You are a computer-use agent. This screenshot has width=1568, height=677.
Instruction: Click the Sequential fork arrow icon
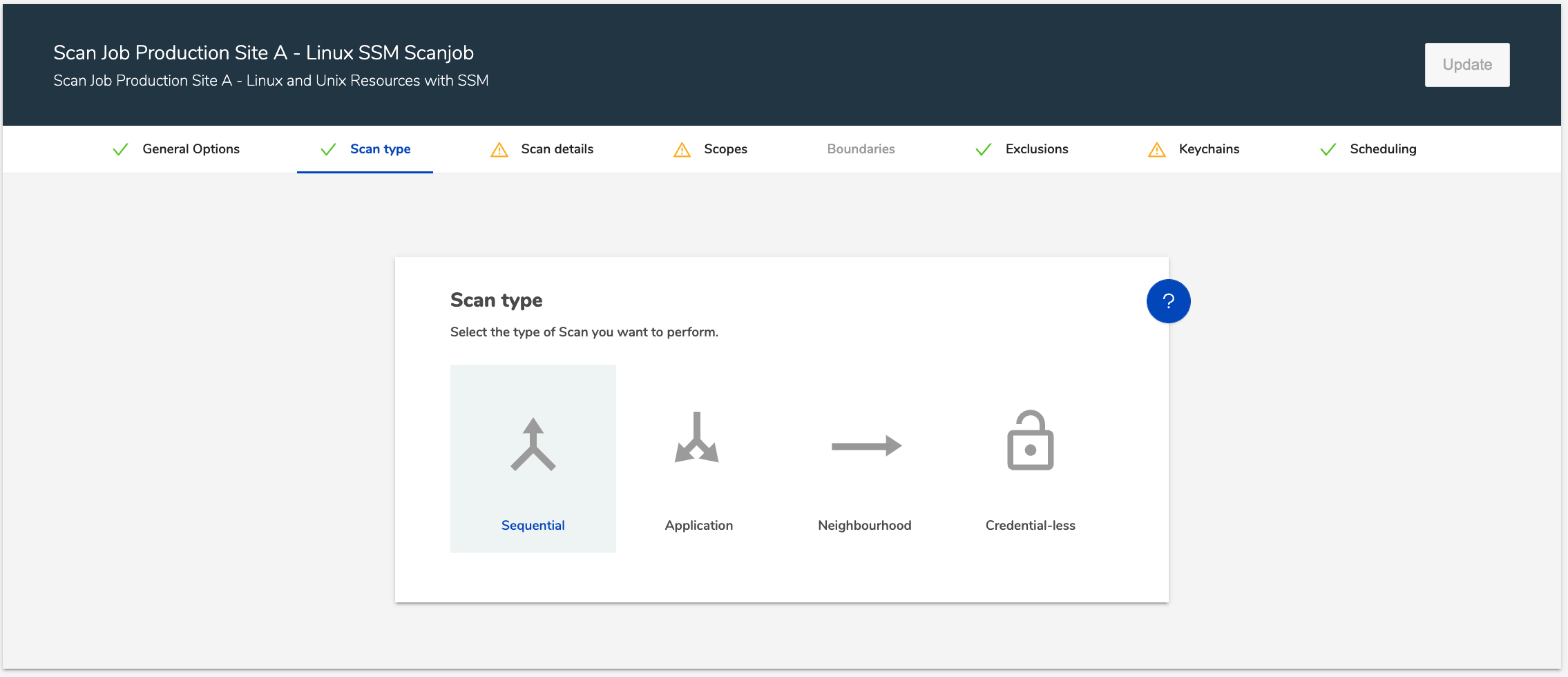[533, 445]
